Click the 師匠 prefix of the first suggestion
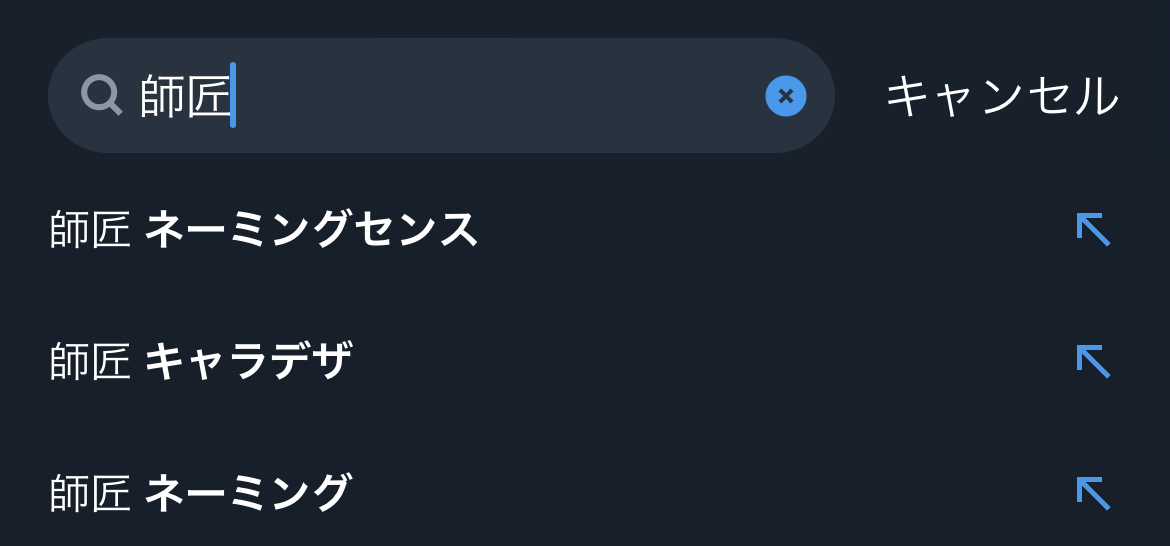 [90, 230]
